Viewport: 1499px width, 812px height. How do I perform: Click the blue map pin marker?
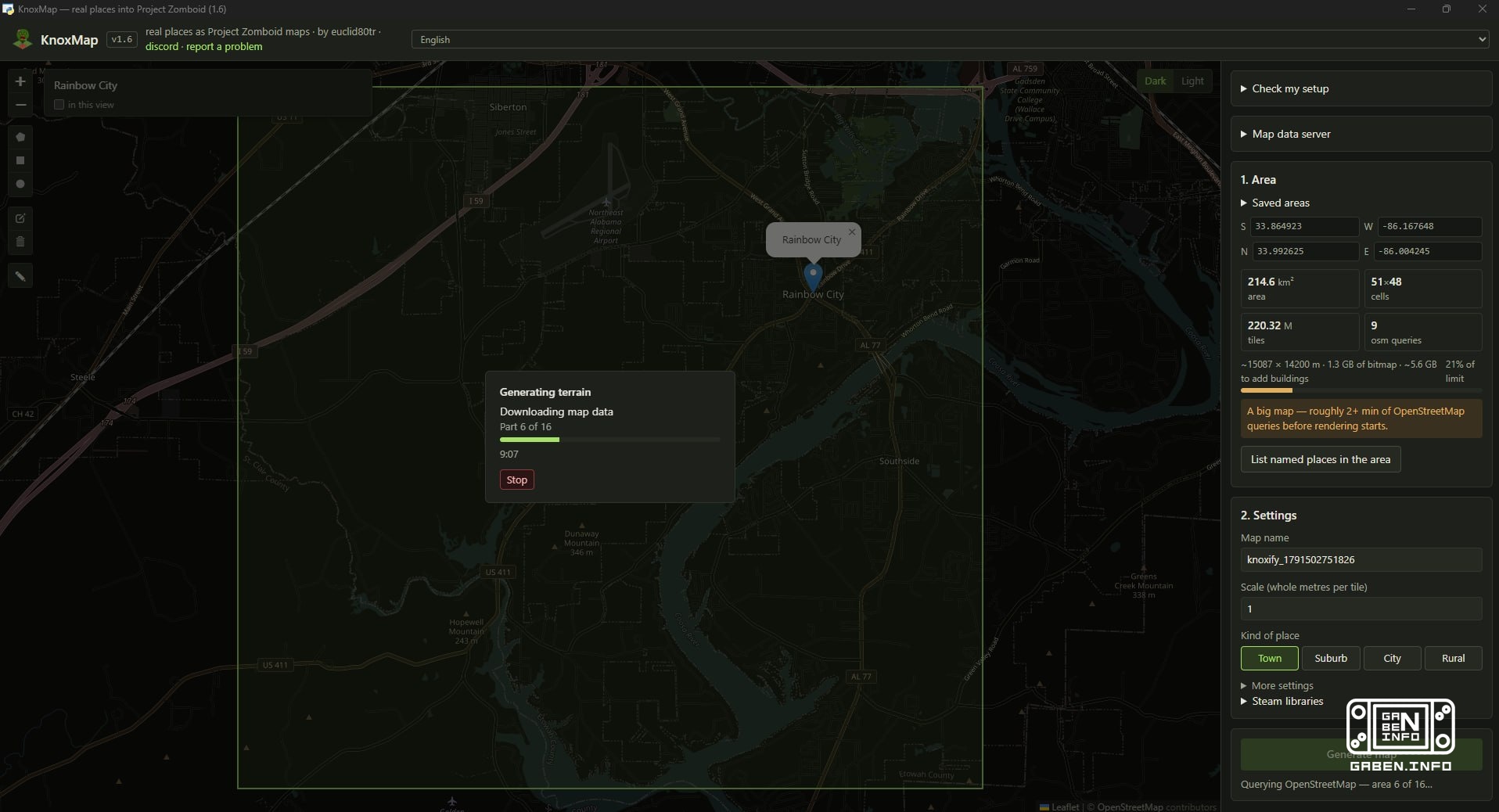click(813, 278)
